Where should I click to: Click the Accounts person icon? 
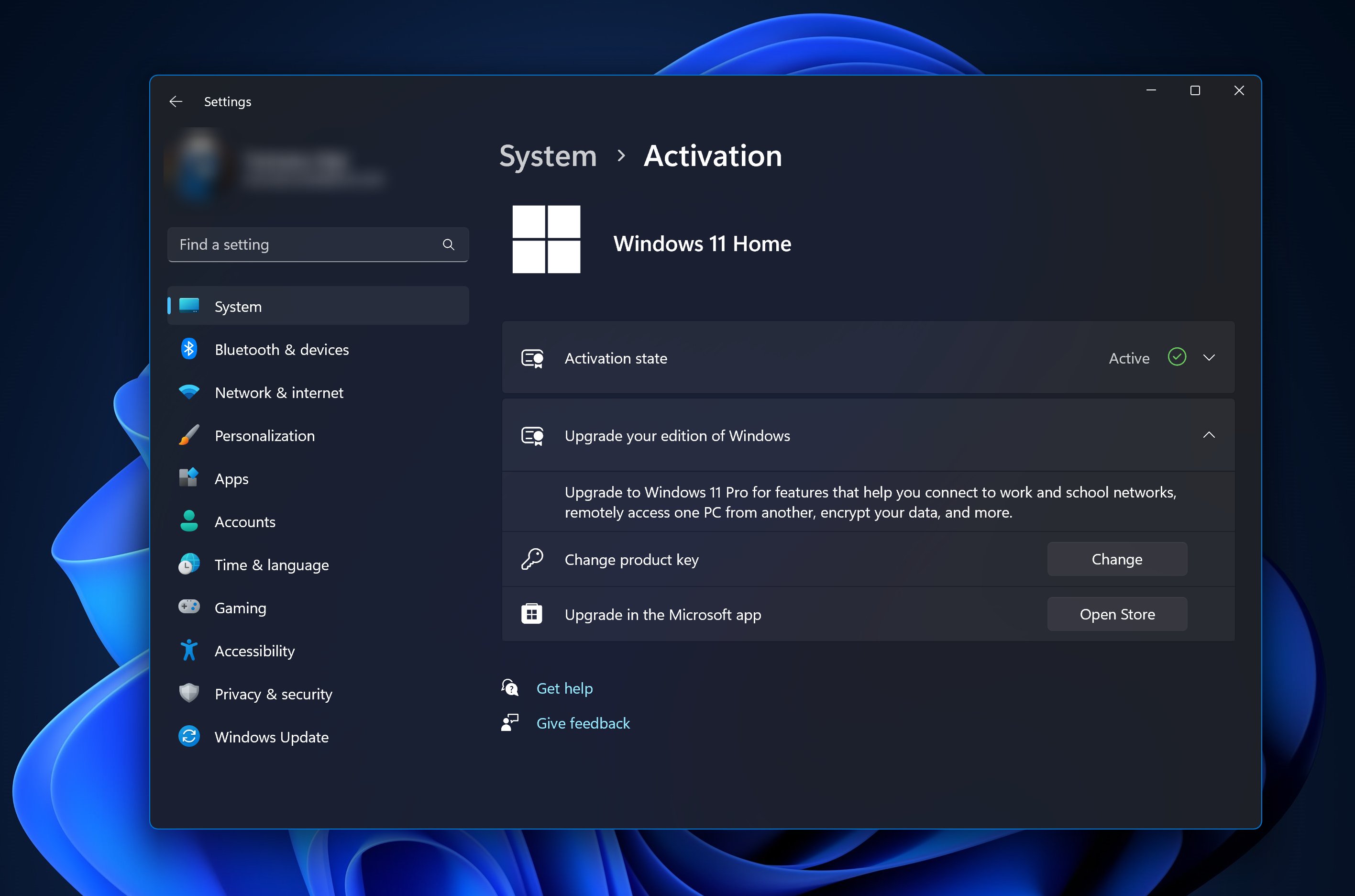189,521
